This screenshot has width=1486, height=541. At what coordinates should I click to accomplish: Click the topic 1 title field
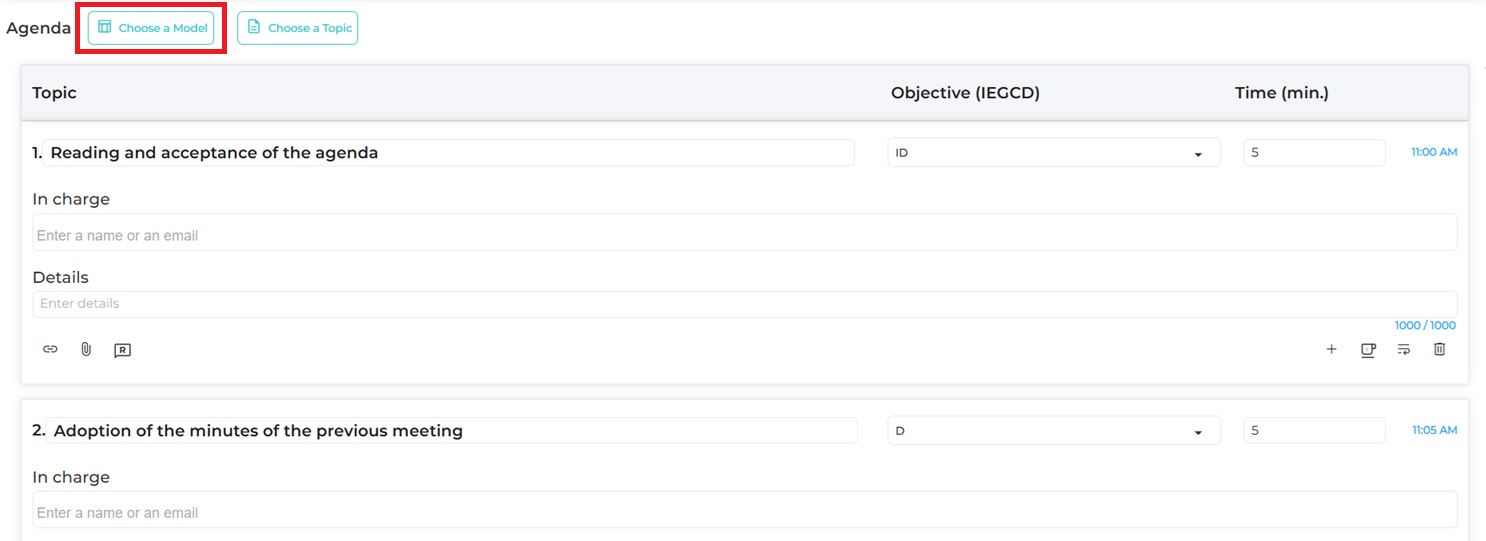pyautogui.click(x=450, y=153)
